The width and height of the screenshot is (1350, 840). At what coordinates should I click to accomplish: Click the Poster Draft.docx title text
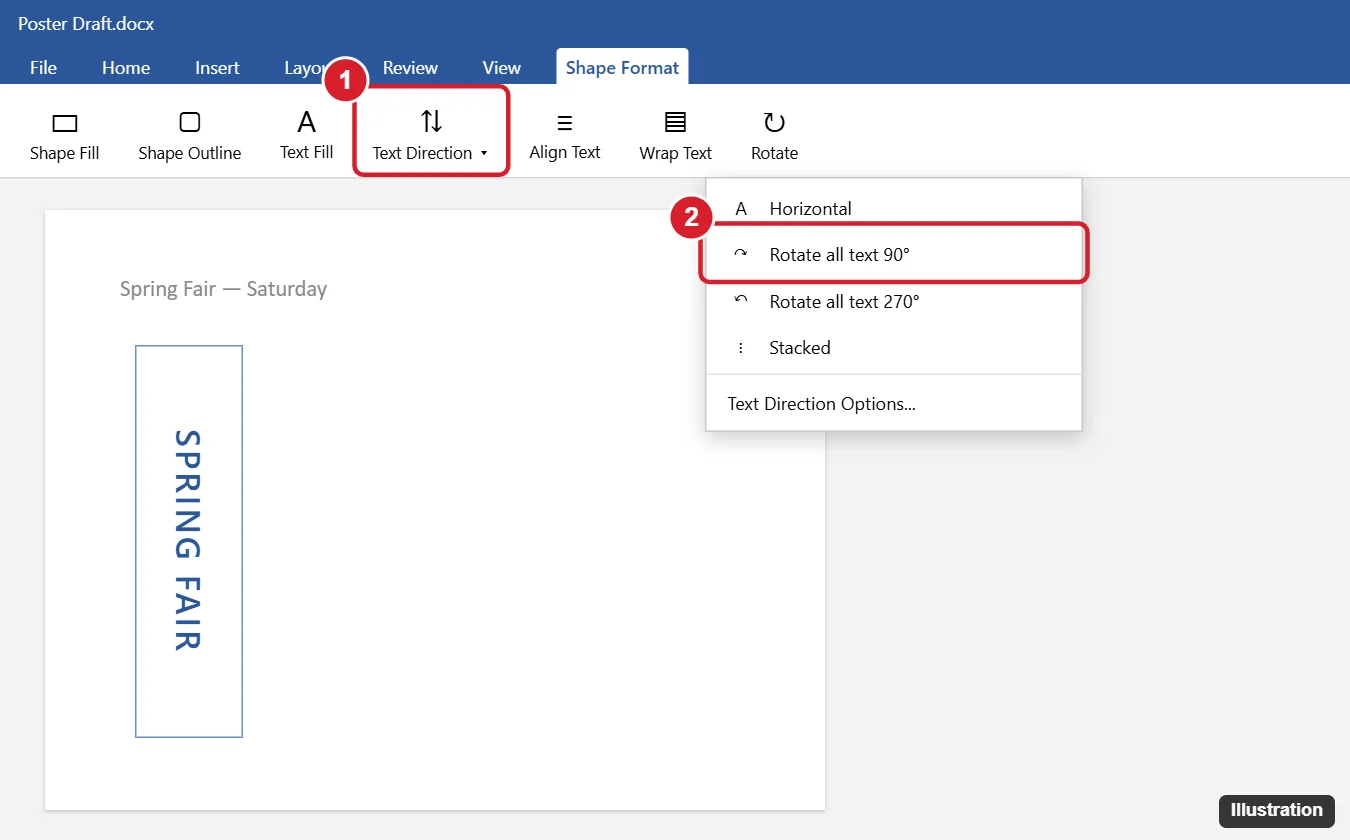(86, 23)
